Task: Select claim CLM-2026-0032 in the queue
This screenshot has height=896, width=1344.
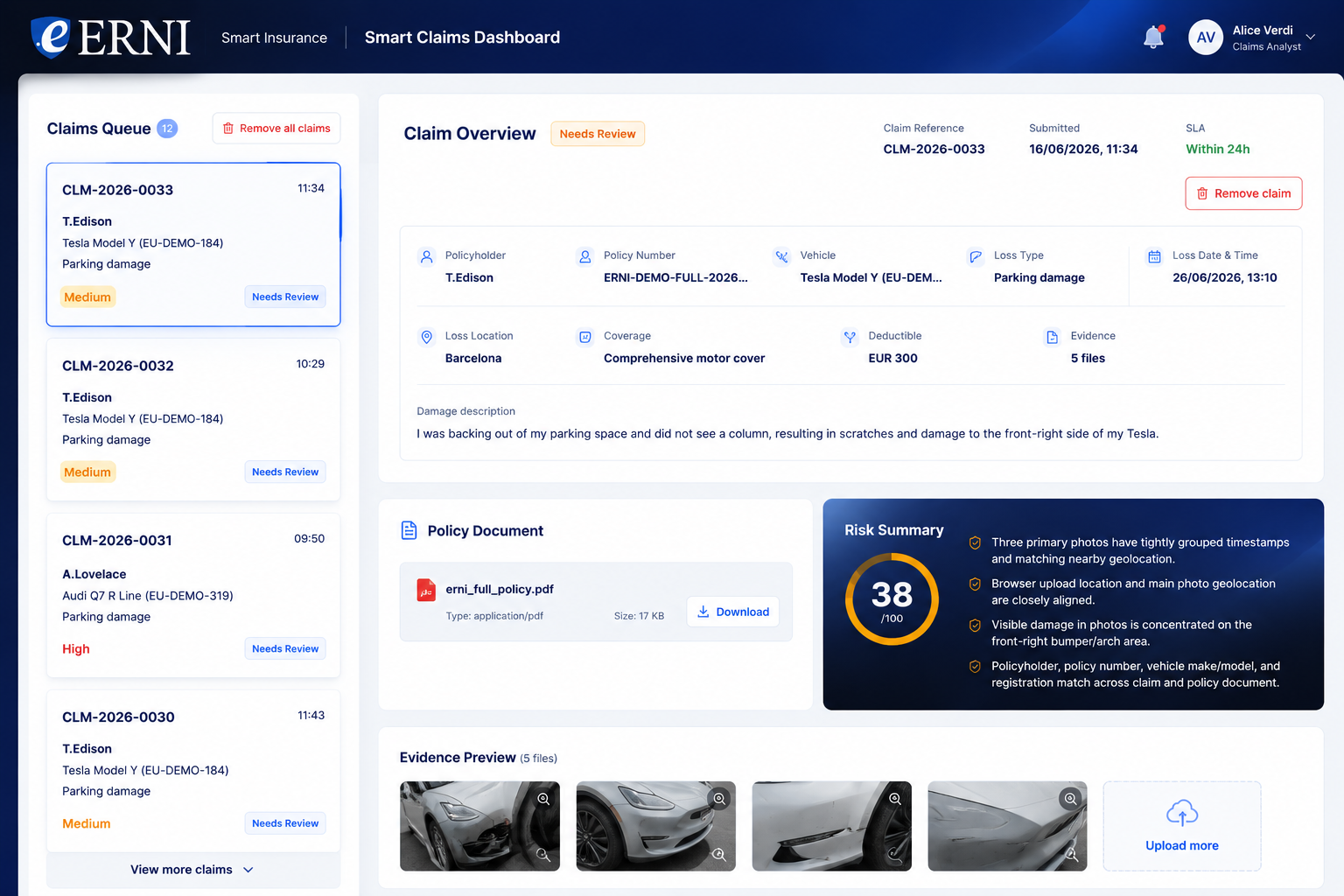Action: [x=193, y=420]
